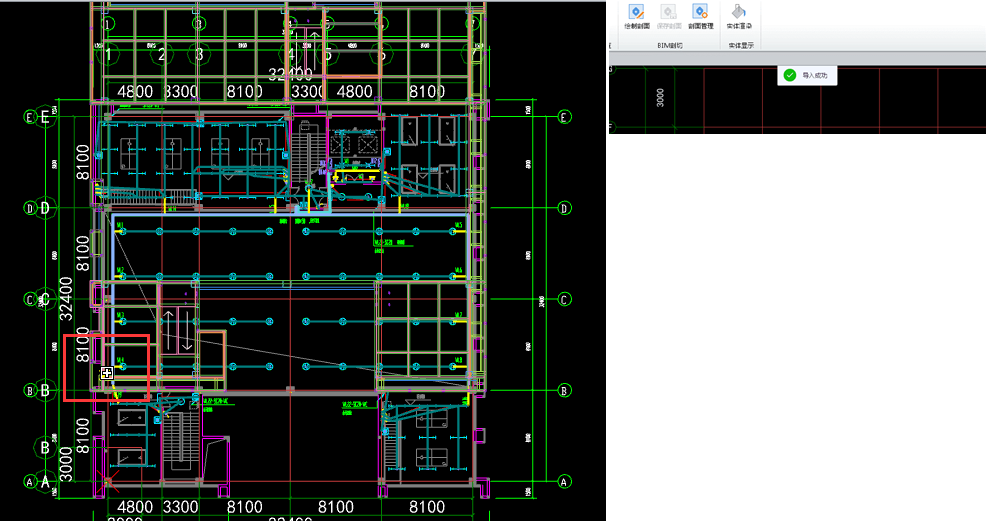
Task: Select axis bubble B on right side
Action: coord(565,390)
